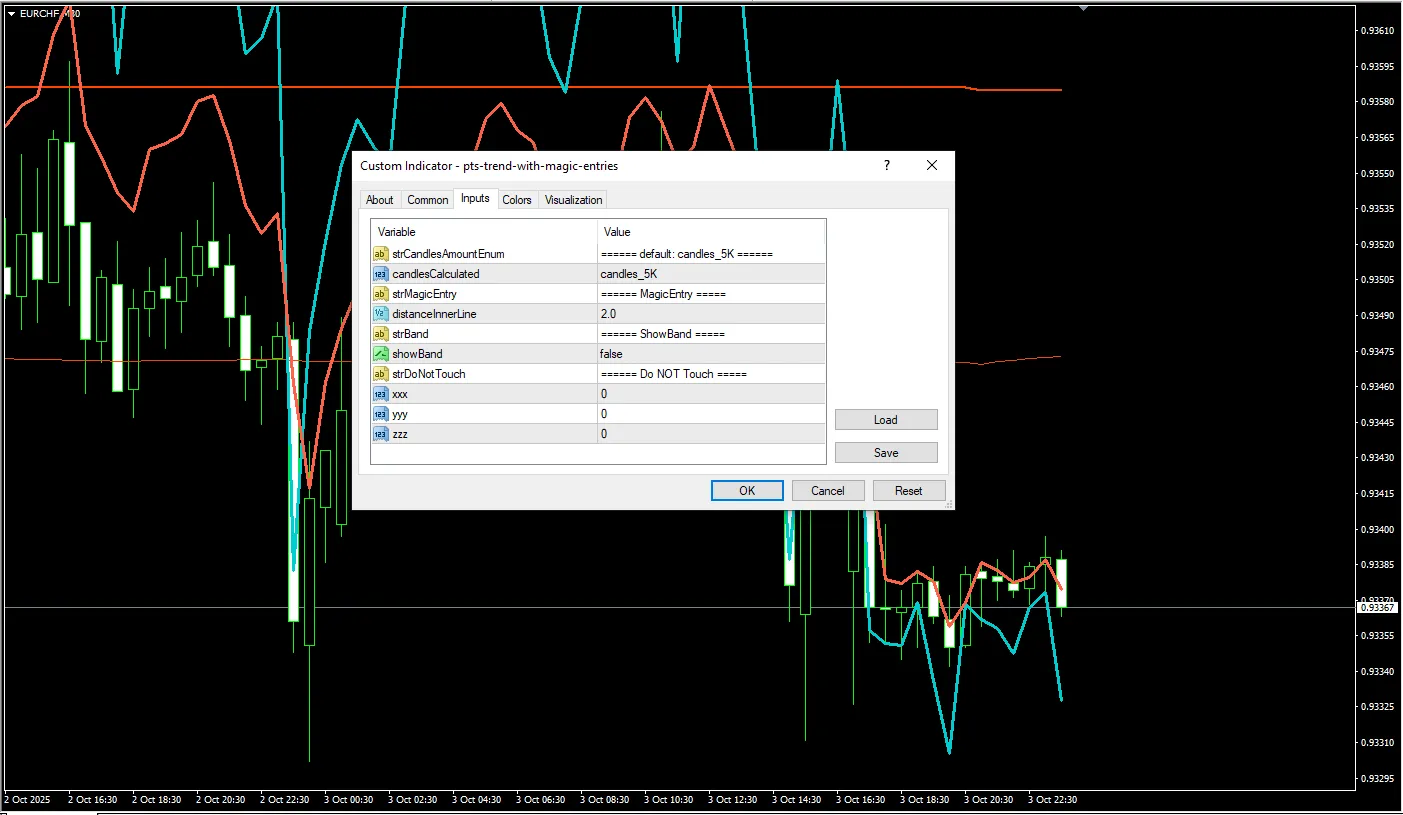Select the Inputs tab
The image size is (1403, 815).
coord(475,198)
